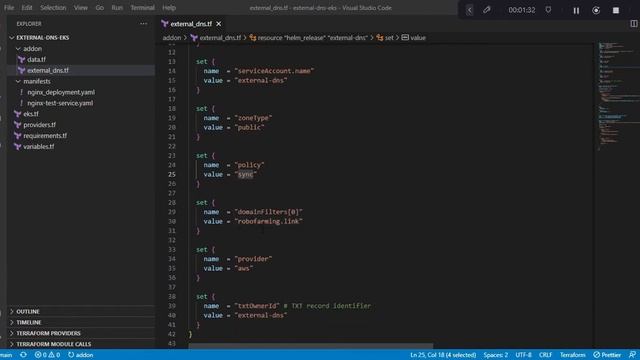This screenshot has width=640, height=360.
Task: Select the recorder pen annotation tool
Action: 487,10
